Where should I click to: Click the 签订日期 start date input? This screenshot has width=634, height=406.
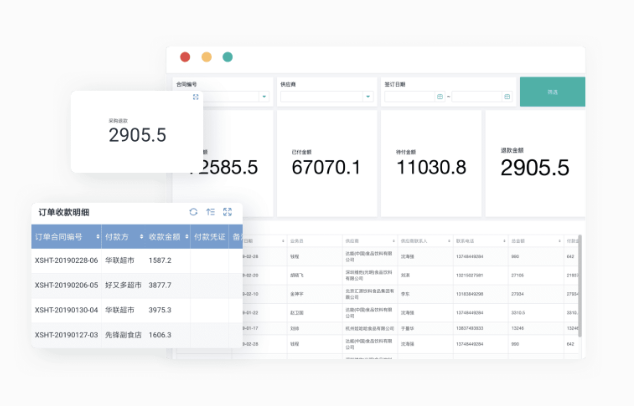click(414, 97)
